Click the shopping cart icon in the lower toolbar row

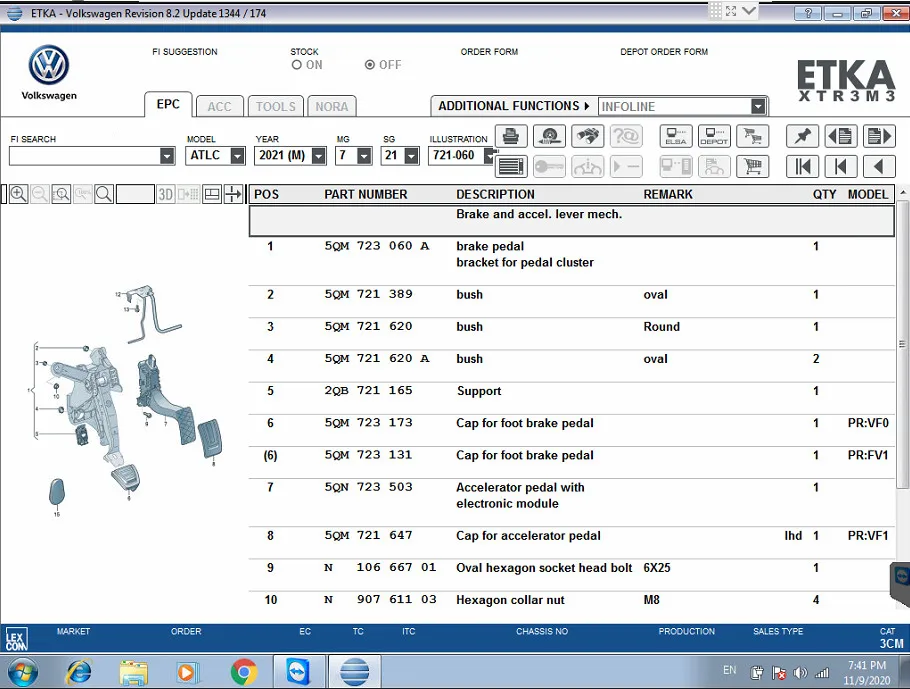tap(752, 166)
